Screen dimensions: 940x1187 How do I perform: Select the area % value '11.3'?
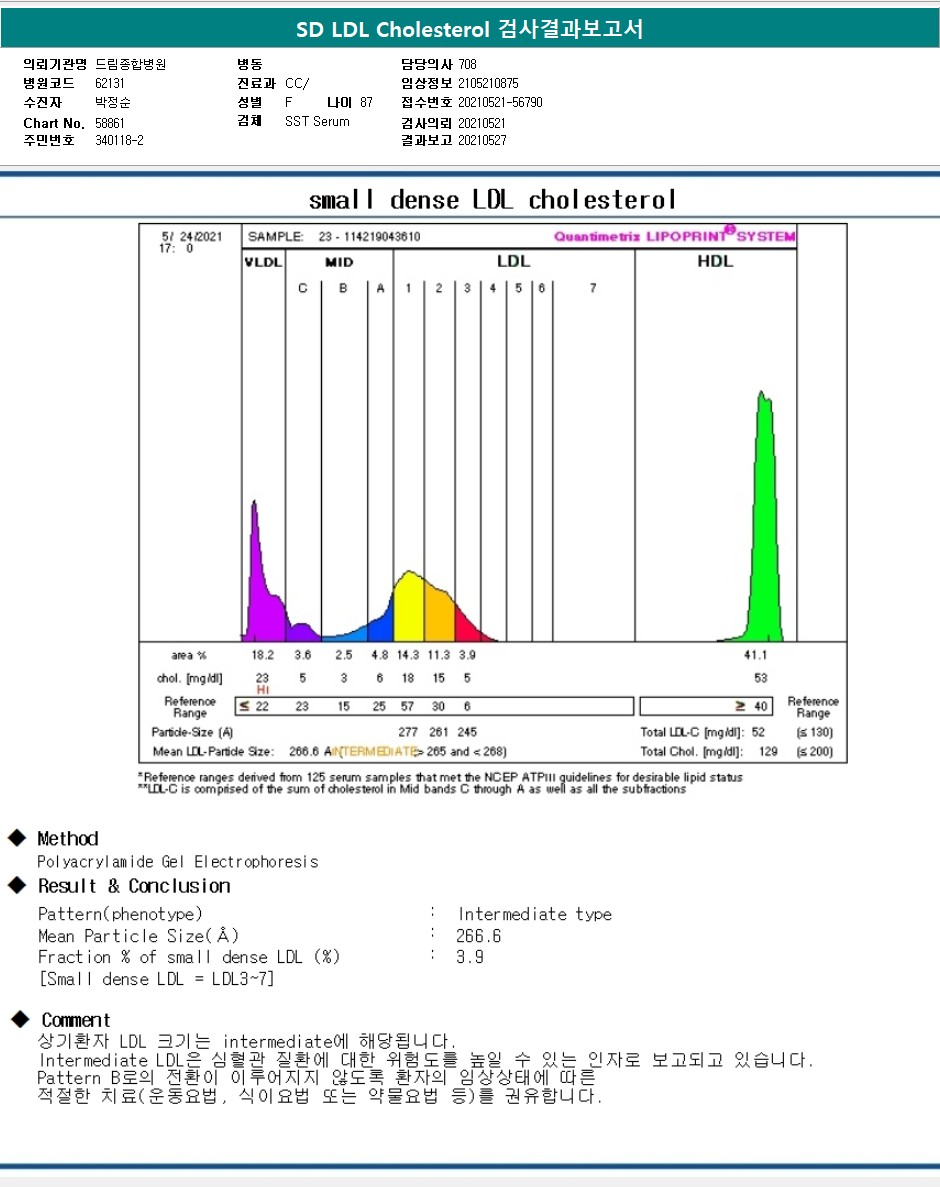click(x=439, y=655)
